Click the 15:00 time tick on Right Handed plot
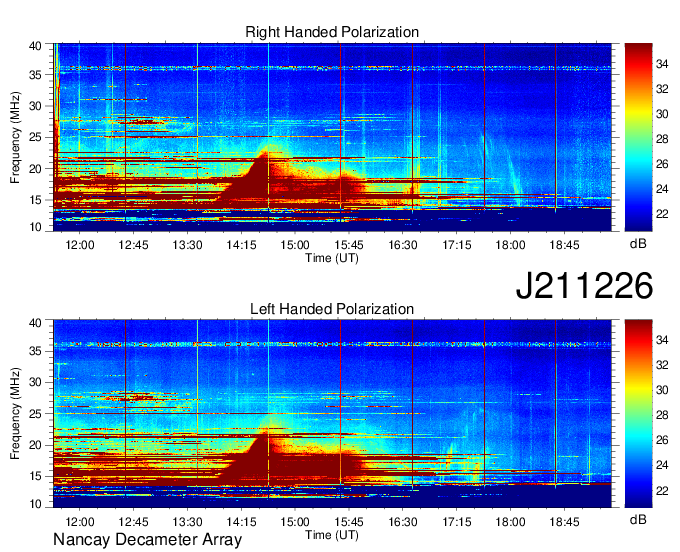 click(295, 245)
